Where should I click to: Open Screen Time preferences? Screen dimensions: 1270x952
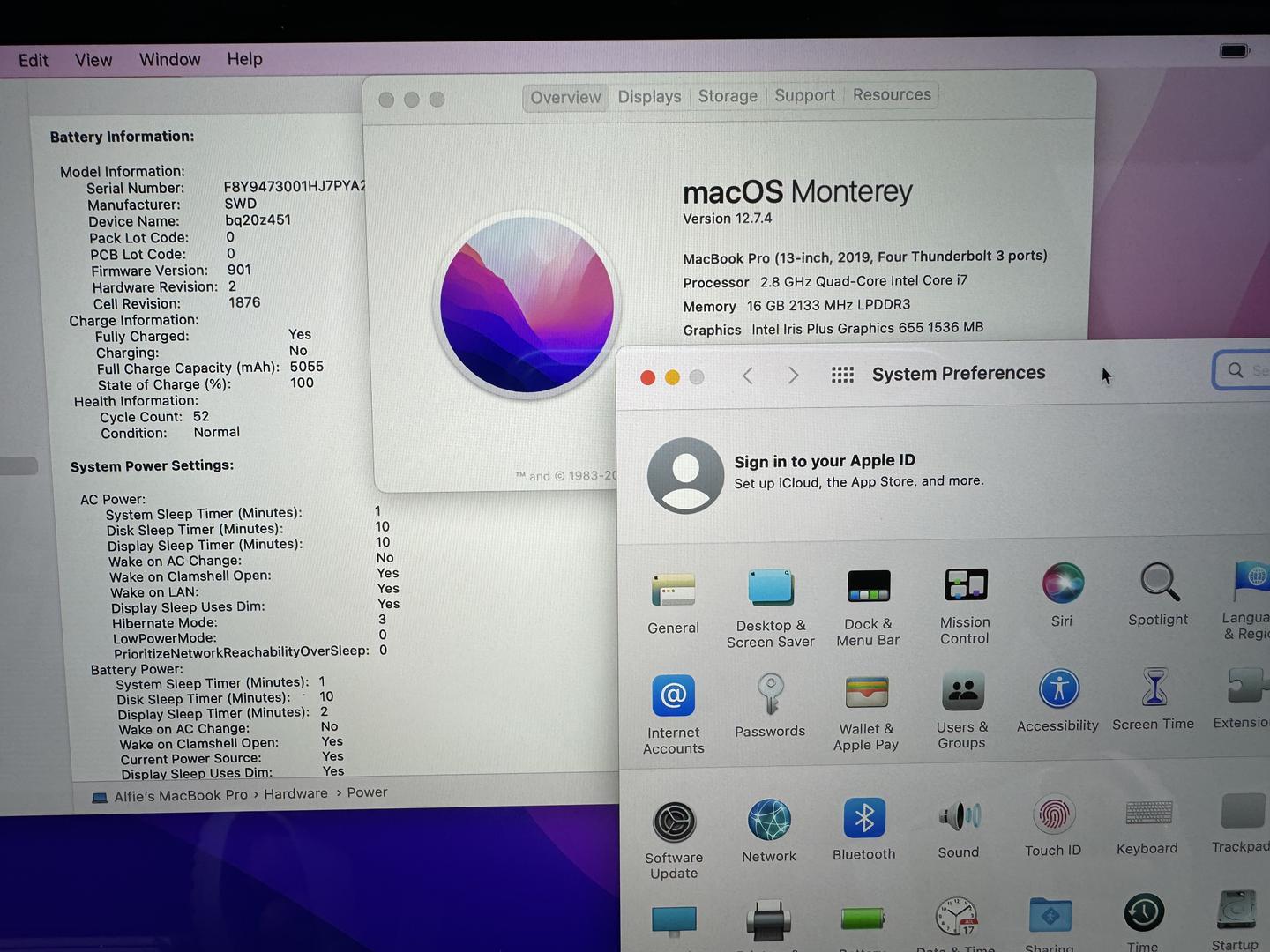1154,699
